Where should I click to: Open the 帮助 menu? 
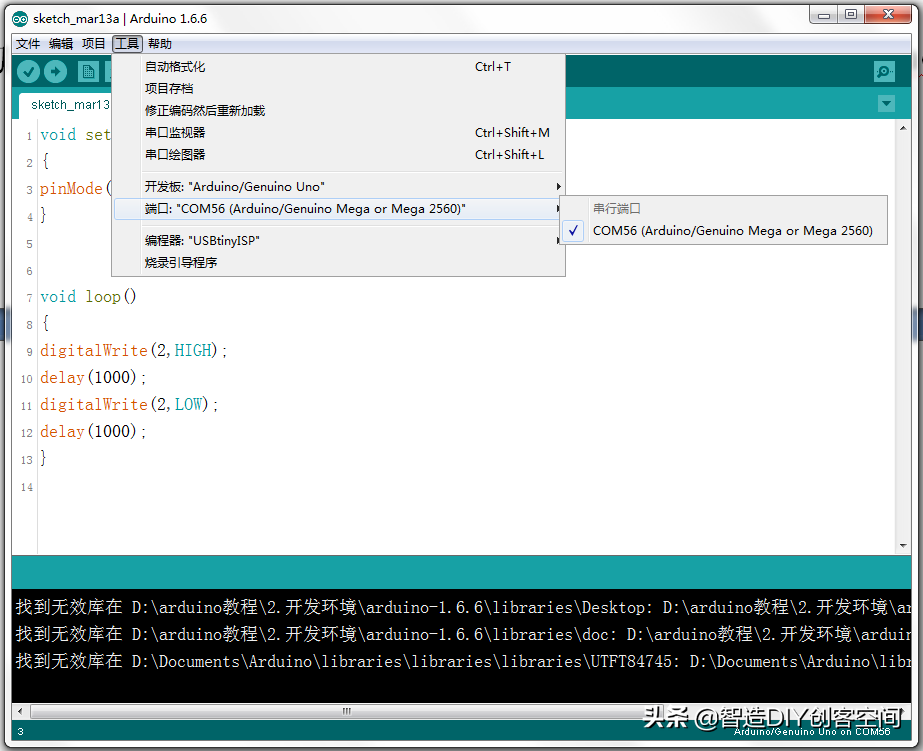click(160, 44)
